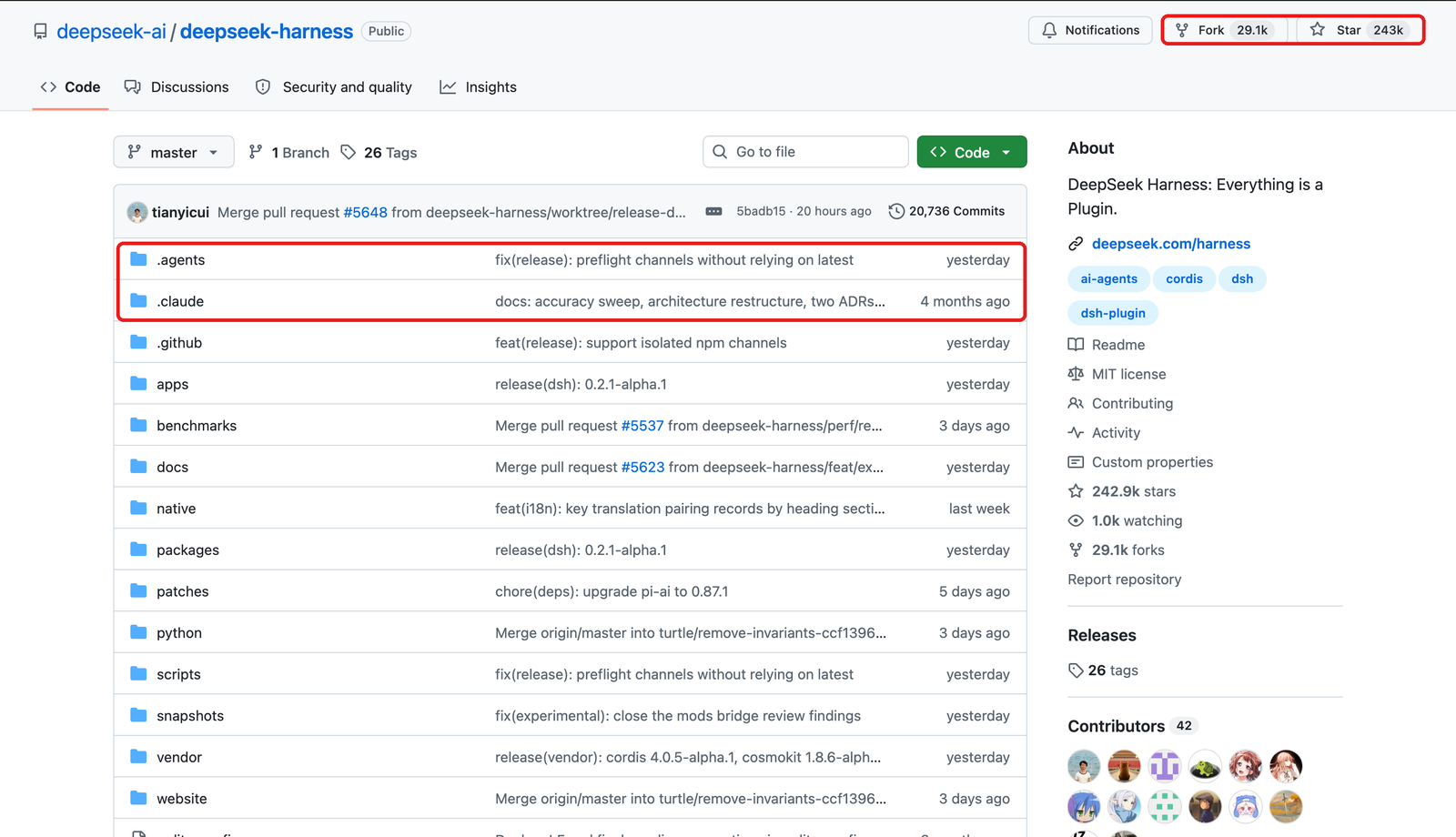Click the native folder icon
Image resolution: width=1456 pixels, height=837 pixels.
(x=138, y=508)
